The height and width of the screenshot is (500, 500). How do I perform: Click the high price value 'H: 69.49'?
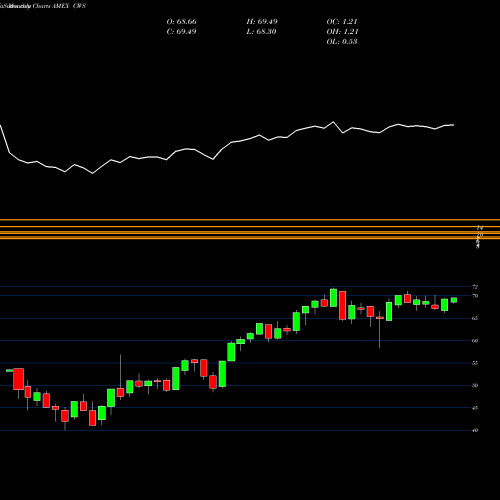point(262,22)
